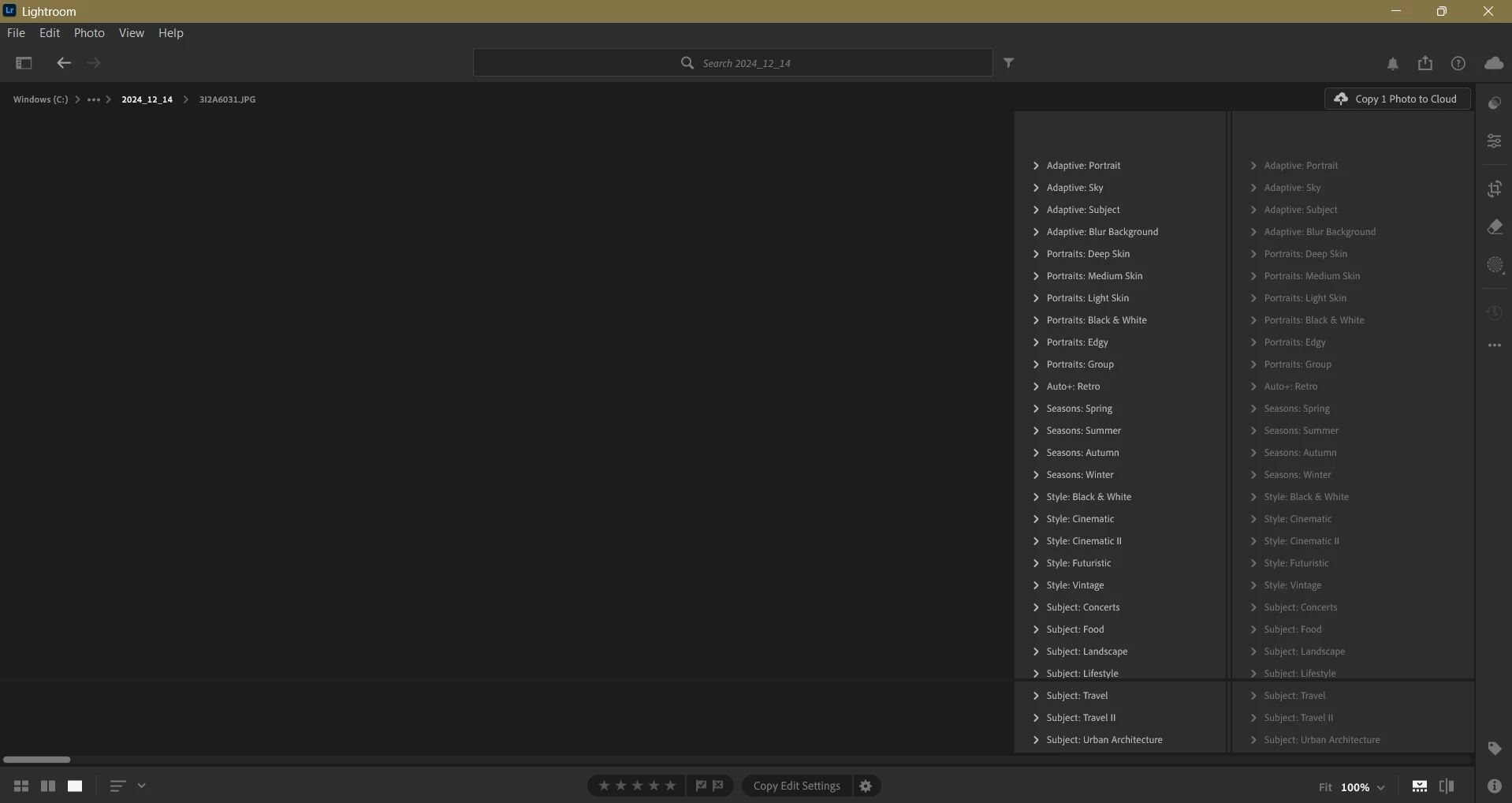The height and width of the screenshot is (803, 1512).
Task: Click Copy 1 Photo to Cloud button
Action: point(1397,99)
